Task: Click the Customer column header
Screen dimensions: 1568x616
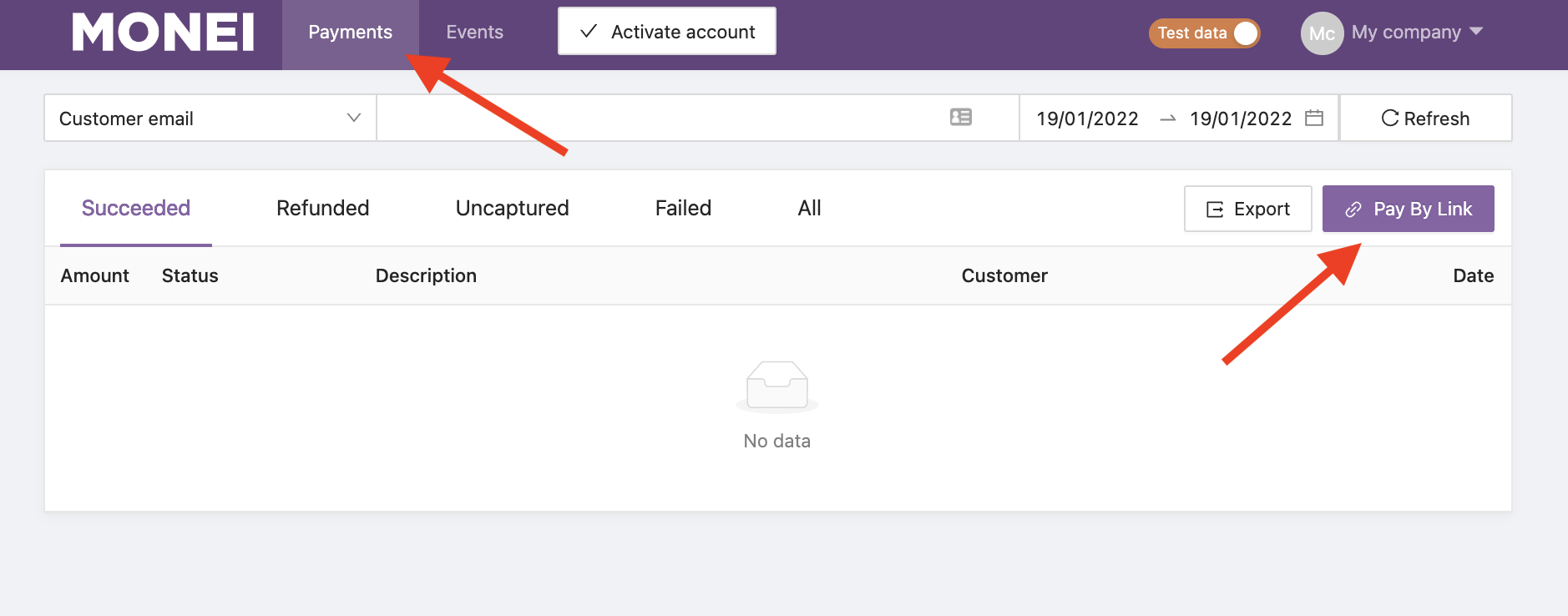Action: pyautogui.click(x=1004, y=276)
